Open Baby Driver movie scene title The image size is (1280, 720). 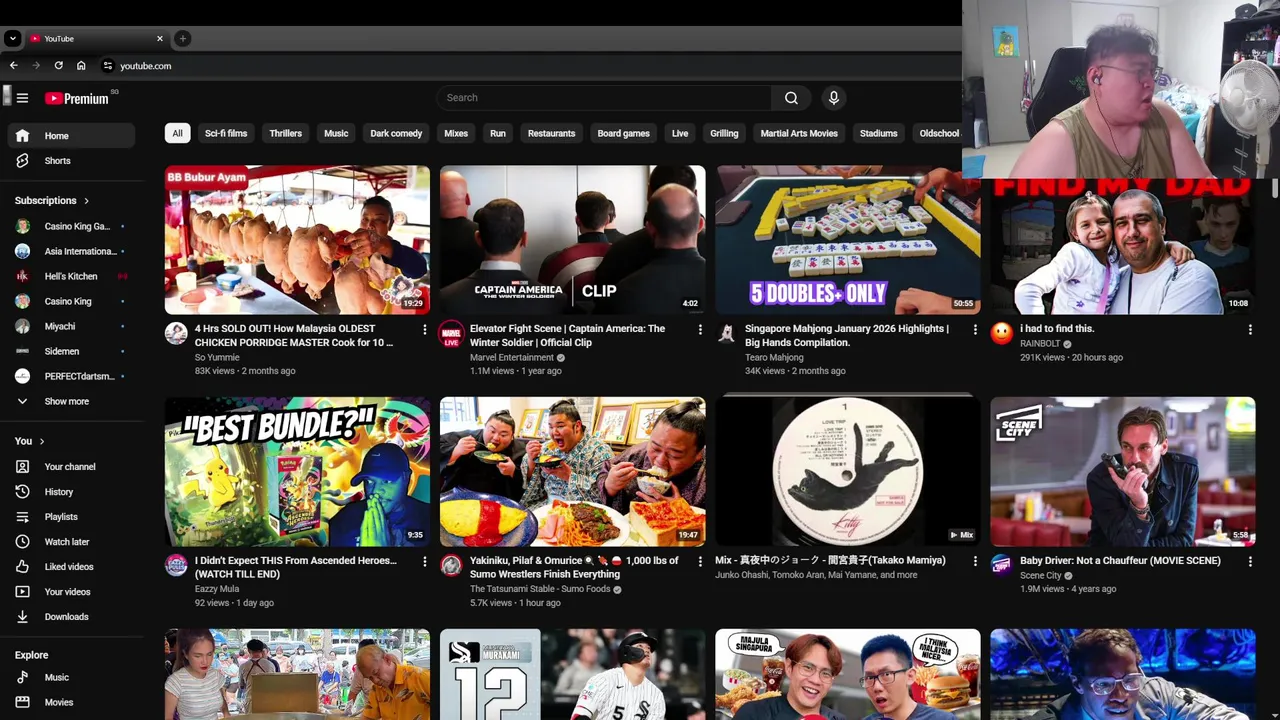1120,561
